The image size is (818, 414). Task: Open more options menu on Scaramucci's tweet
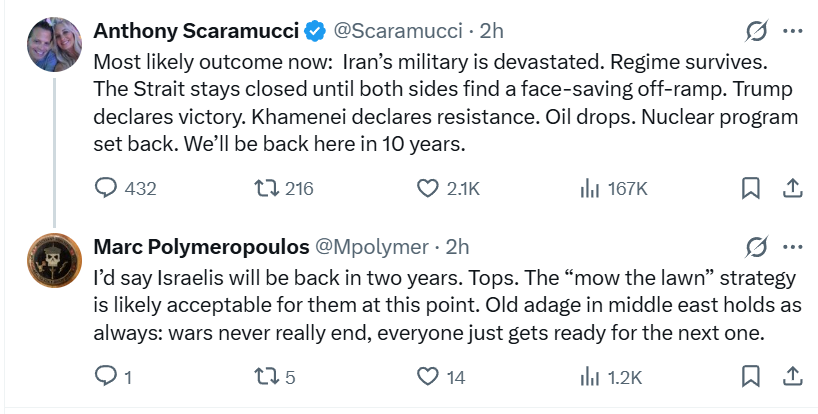[792, 31]
